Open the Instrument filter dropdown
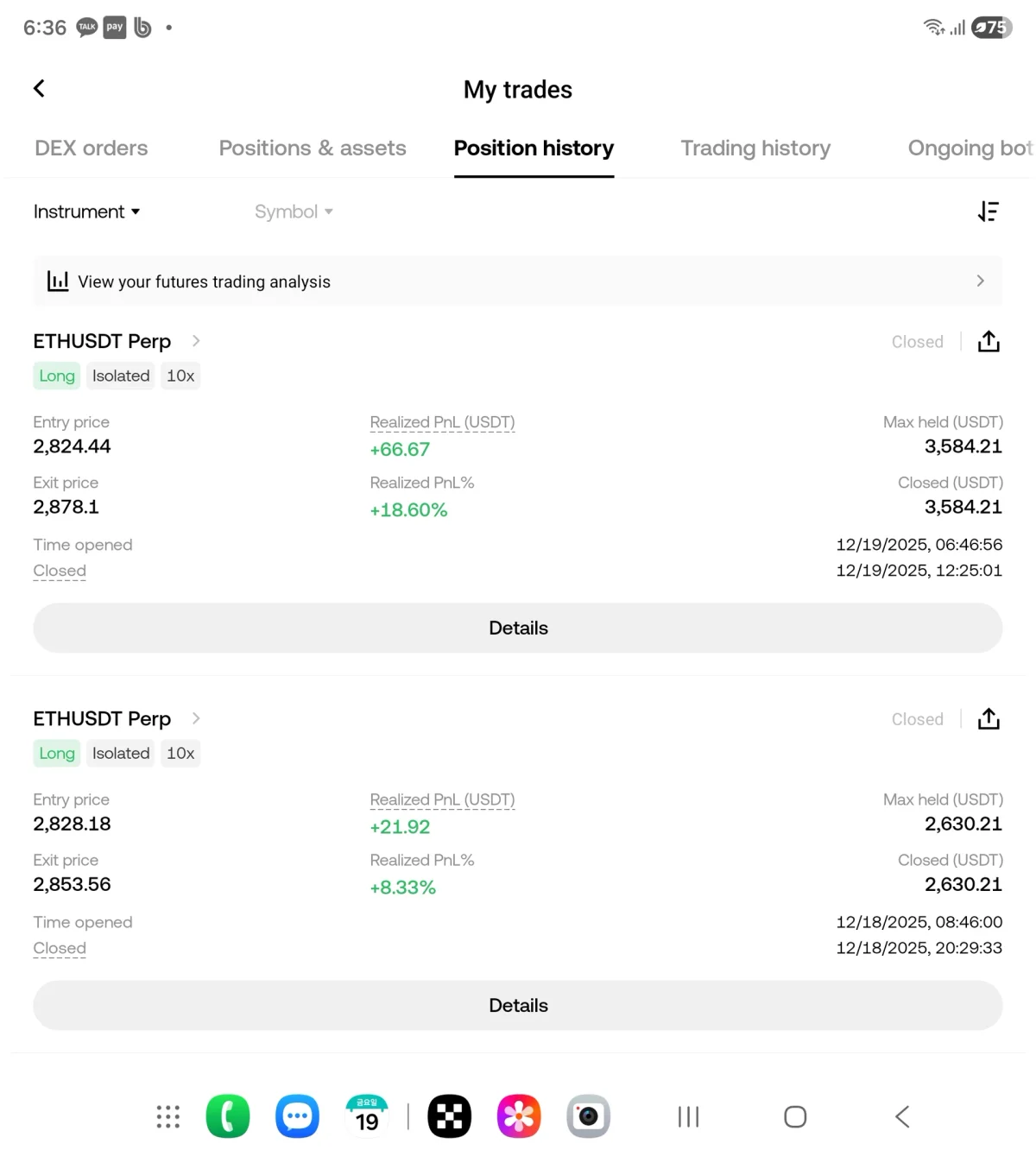The width and height of the screenshot is (1036, 1150). pyautogui.click(x=86, y=212)
